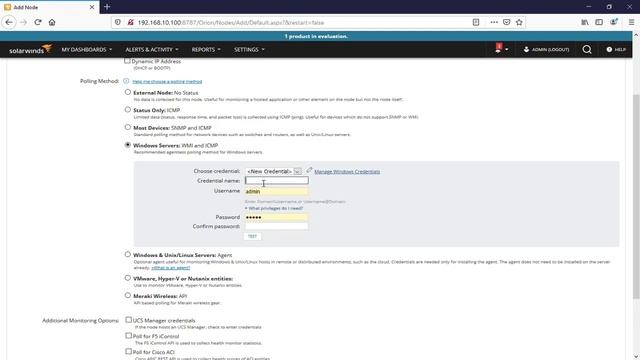Switch to the Add Node browser tab
The image size is (640, 360).
[50, 7]
